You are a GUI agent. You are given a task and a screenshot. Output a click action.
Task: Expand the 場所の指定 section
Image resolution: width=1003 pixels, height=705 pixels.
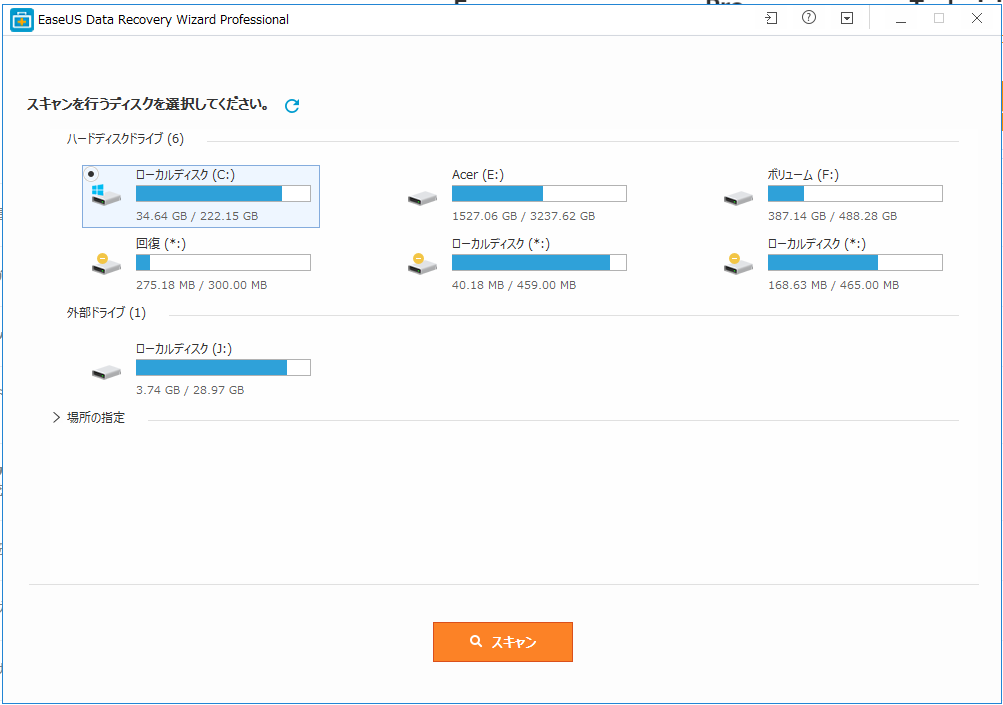click(x=56, y=418)
